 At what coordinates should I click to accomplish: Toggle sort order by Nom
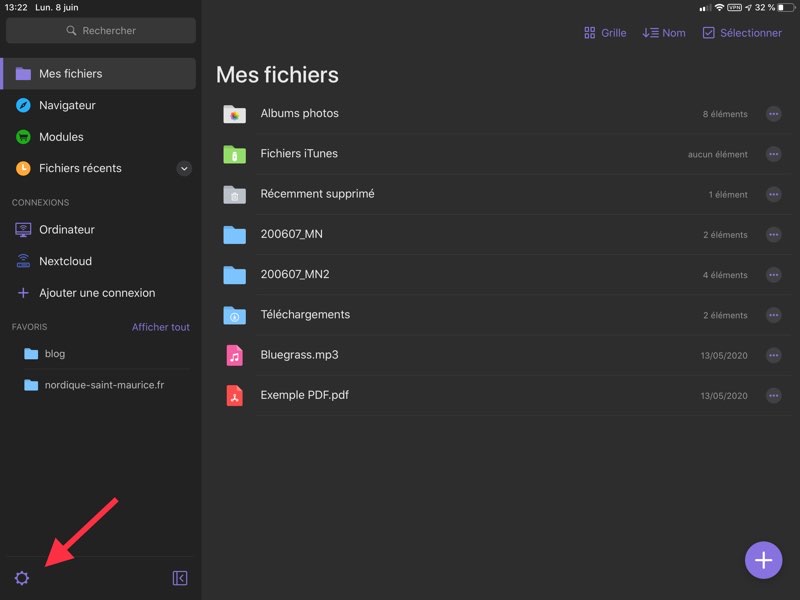tap(664, 33)
